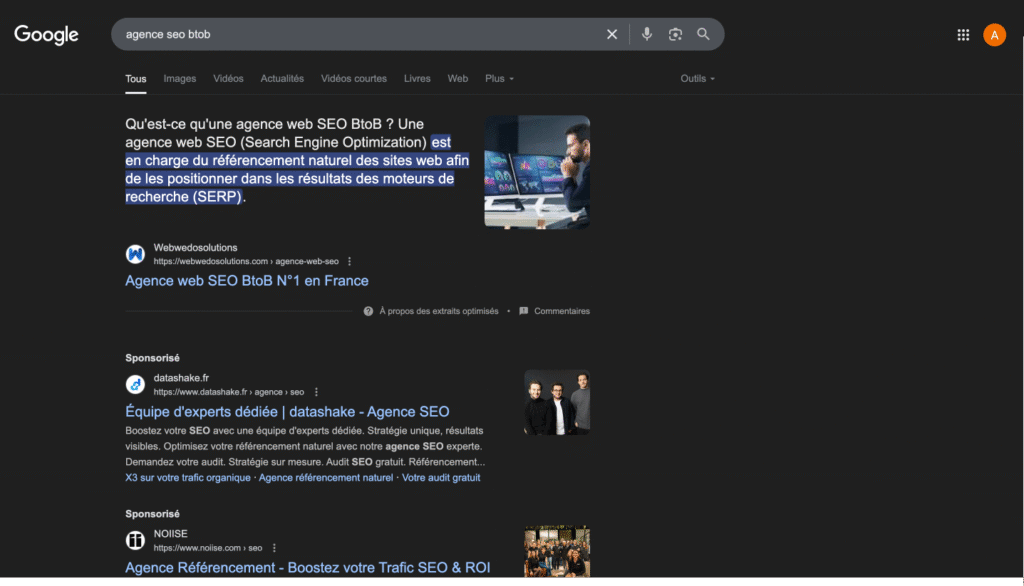
Task: Open the datashake team photo thumbnail
Action: (557, 402)
